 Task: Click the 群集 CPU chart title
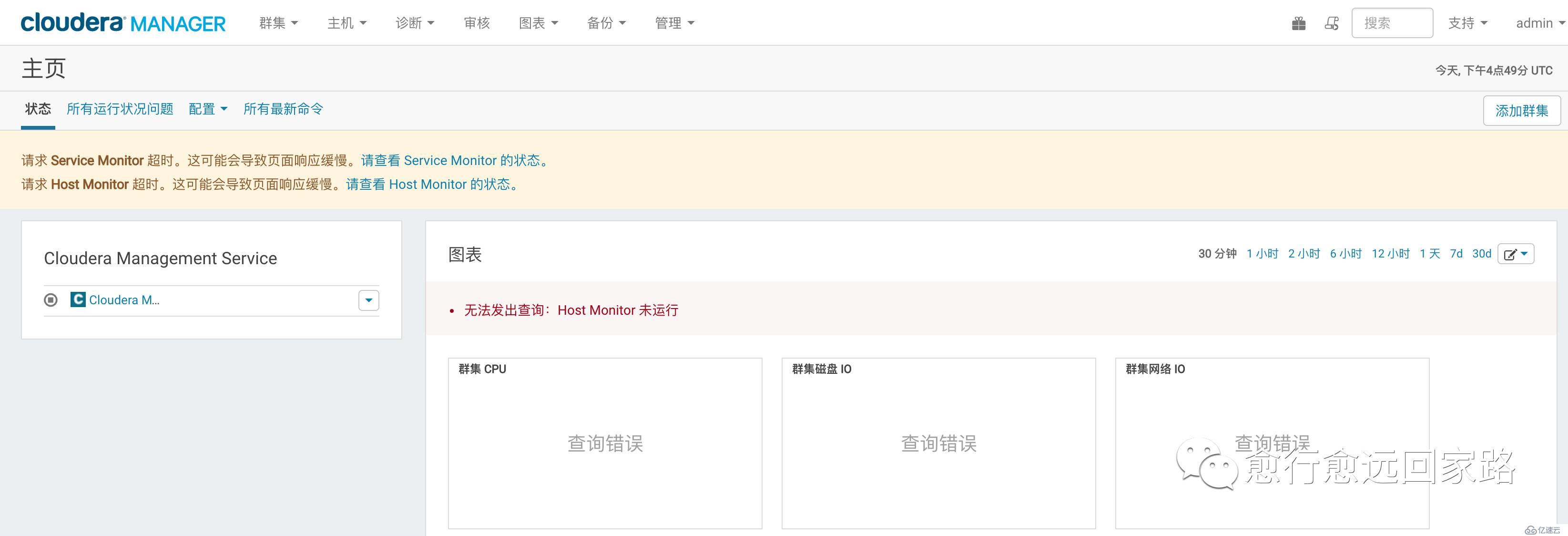(x=482, y=369)
